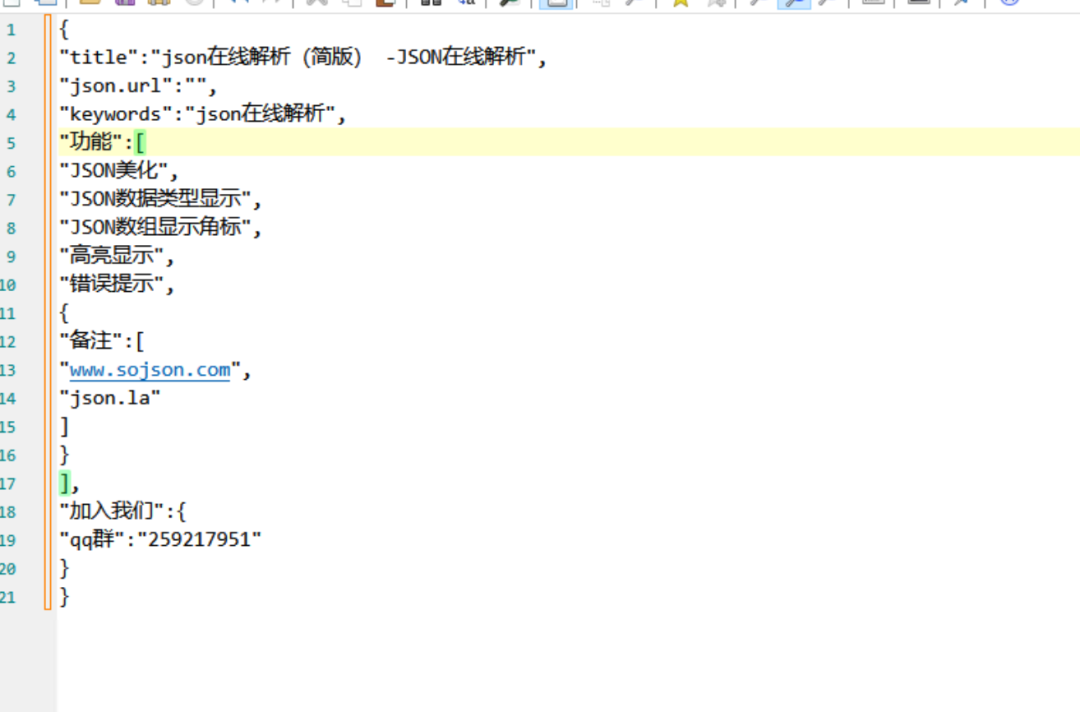The width and height of the screenshot is (1080, 712).
Task: Click the "json.la" string on line 14
Action: tap(110, 398)
